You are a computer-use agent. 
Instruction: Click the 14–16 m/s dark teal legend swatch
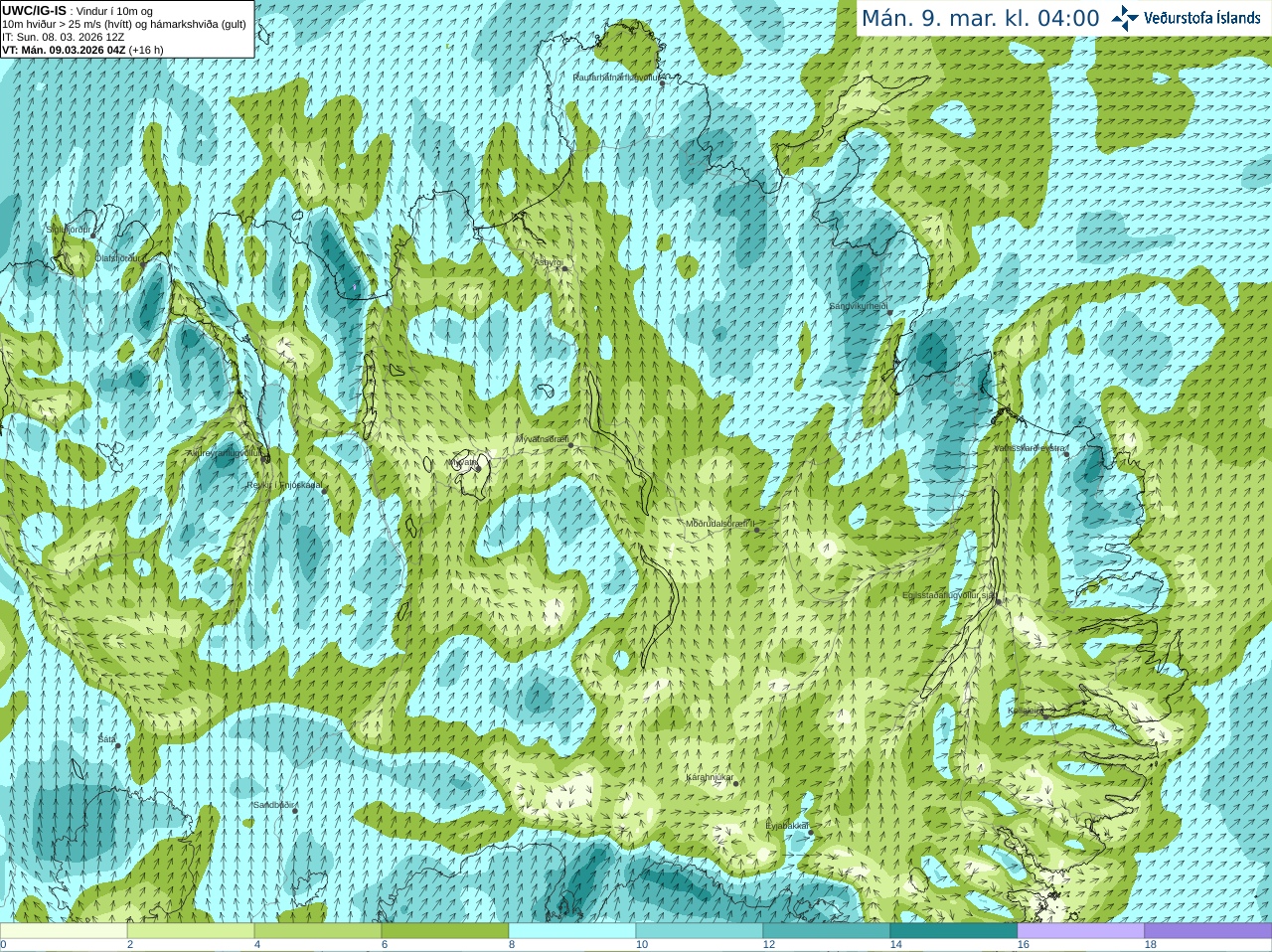[x=954, y=931]
